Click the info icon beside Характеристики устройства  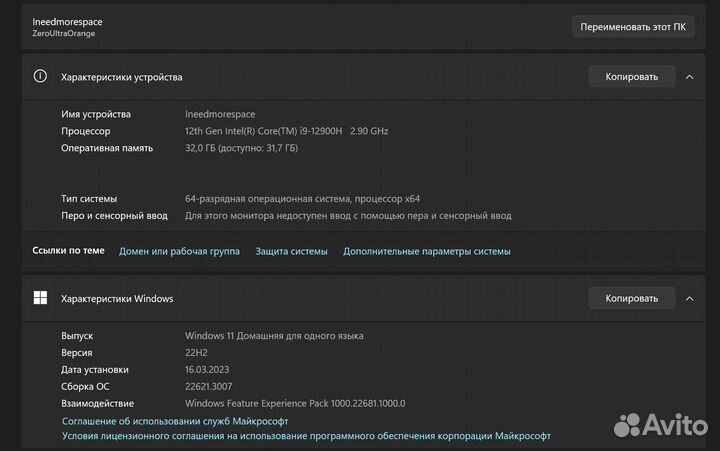[40, 76]
